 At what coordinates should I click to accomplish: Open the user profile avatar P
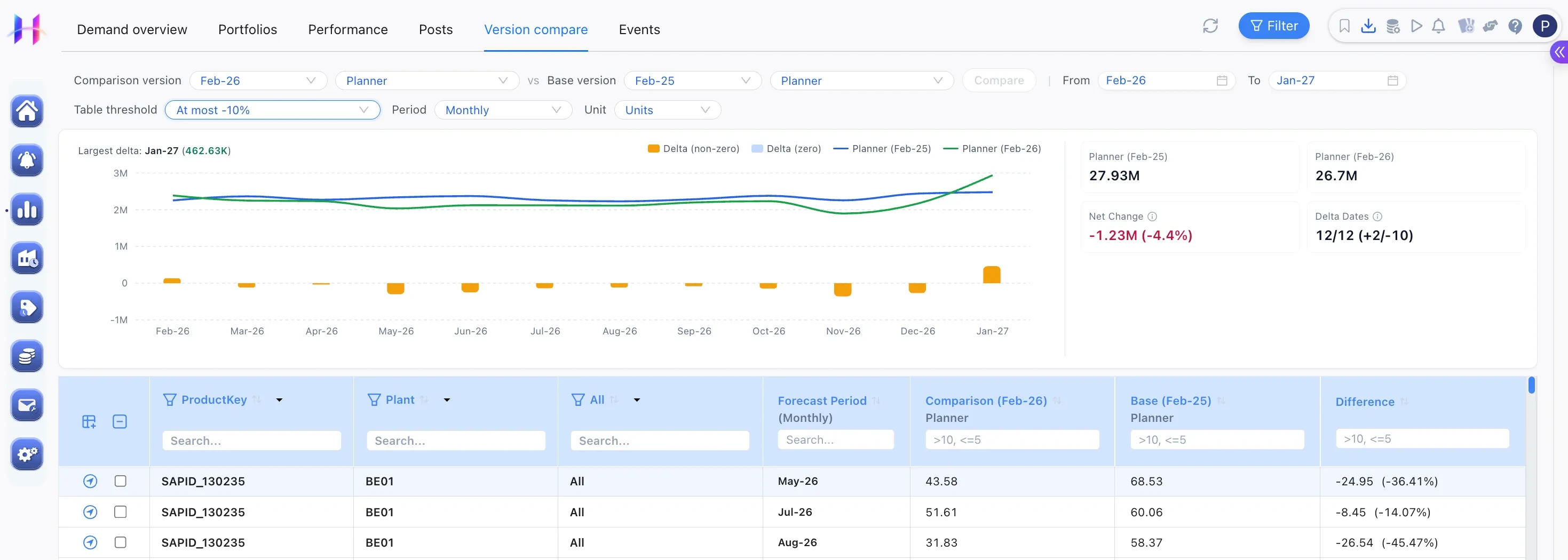pos(1545,26)
